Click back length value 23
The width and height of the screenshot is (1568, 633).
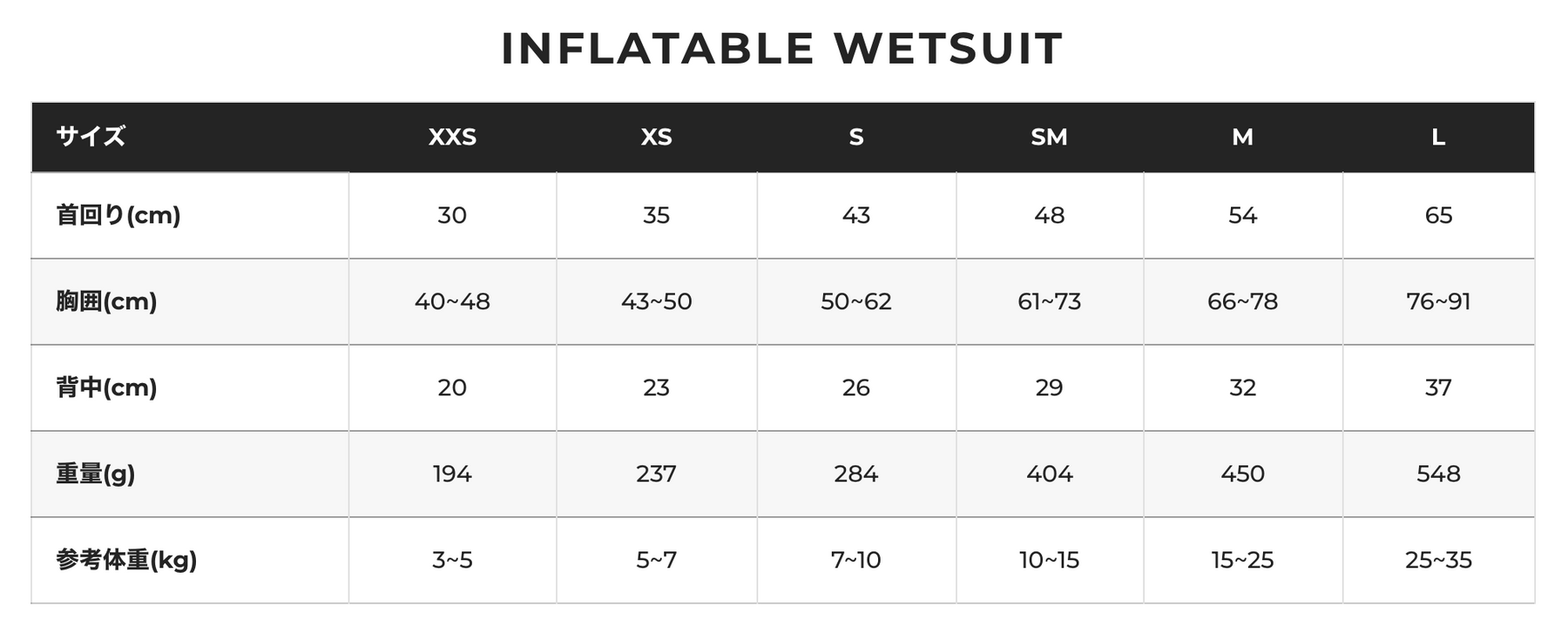click(x=656, y=387)
